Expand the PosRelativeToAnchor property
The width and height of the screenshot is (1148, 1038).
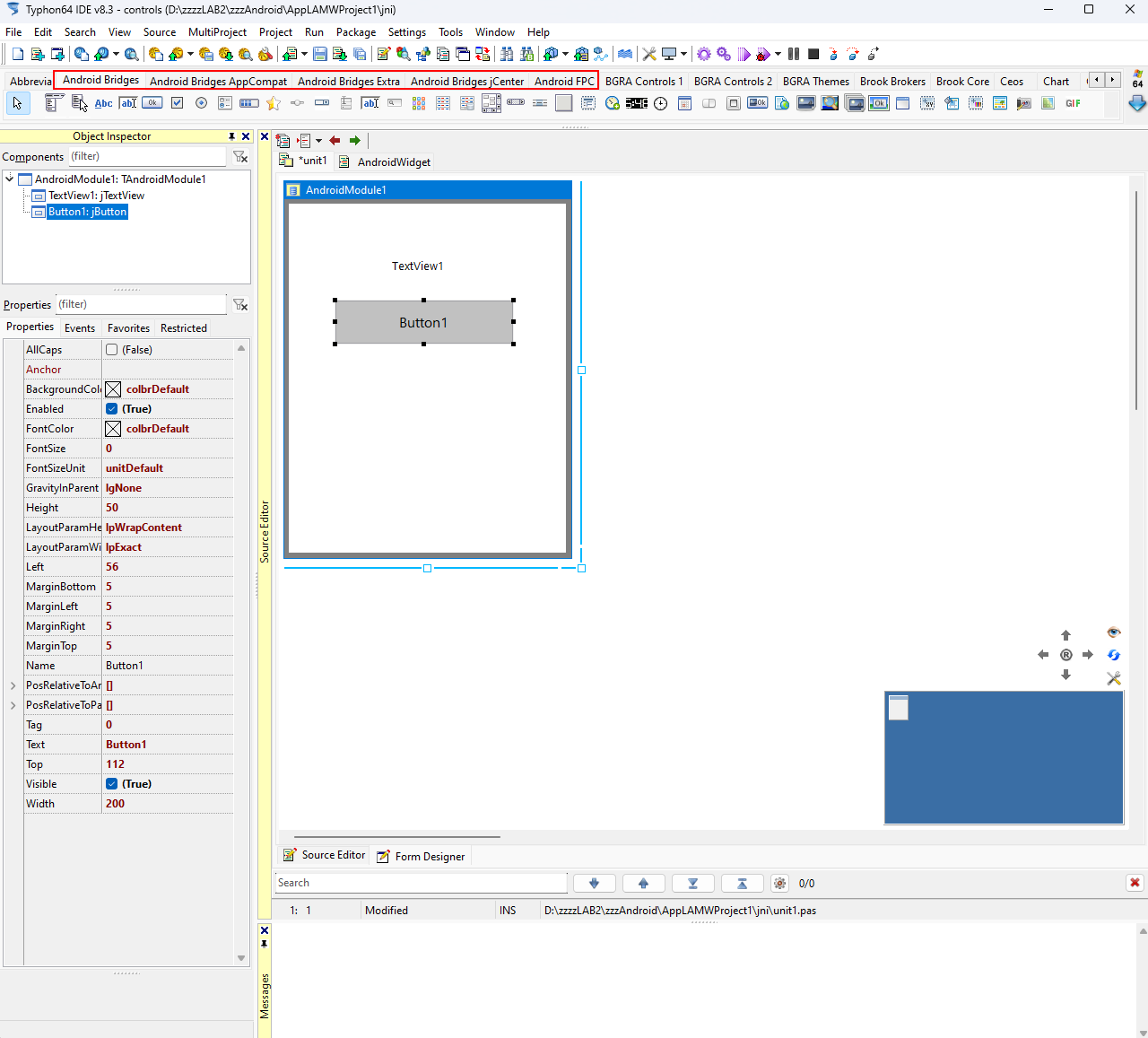(13, 685)
